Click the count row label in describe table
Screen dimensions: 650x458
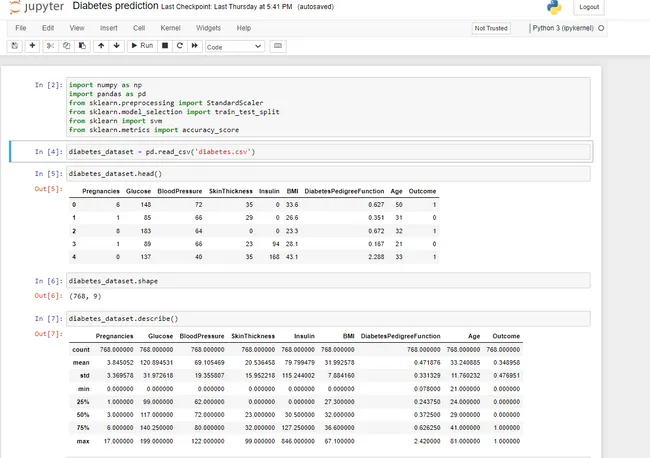[81, 350]
